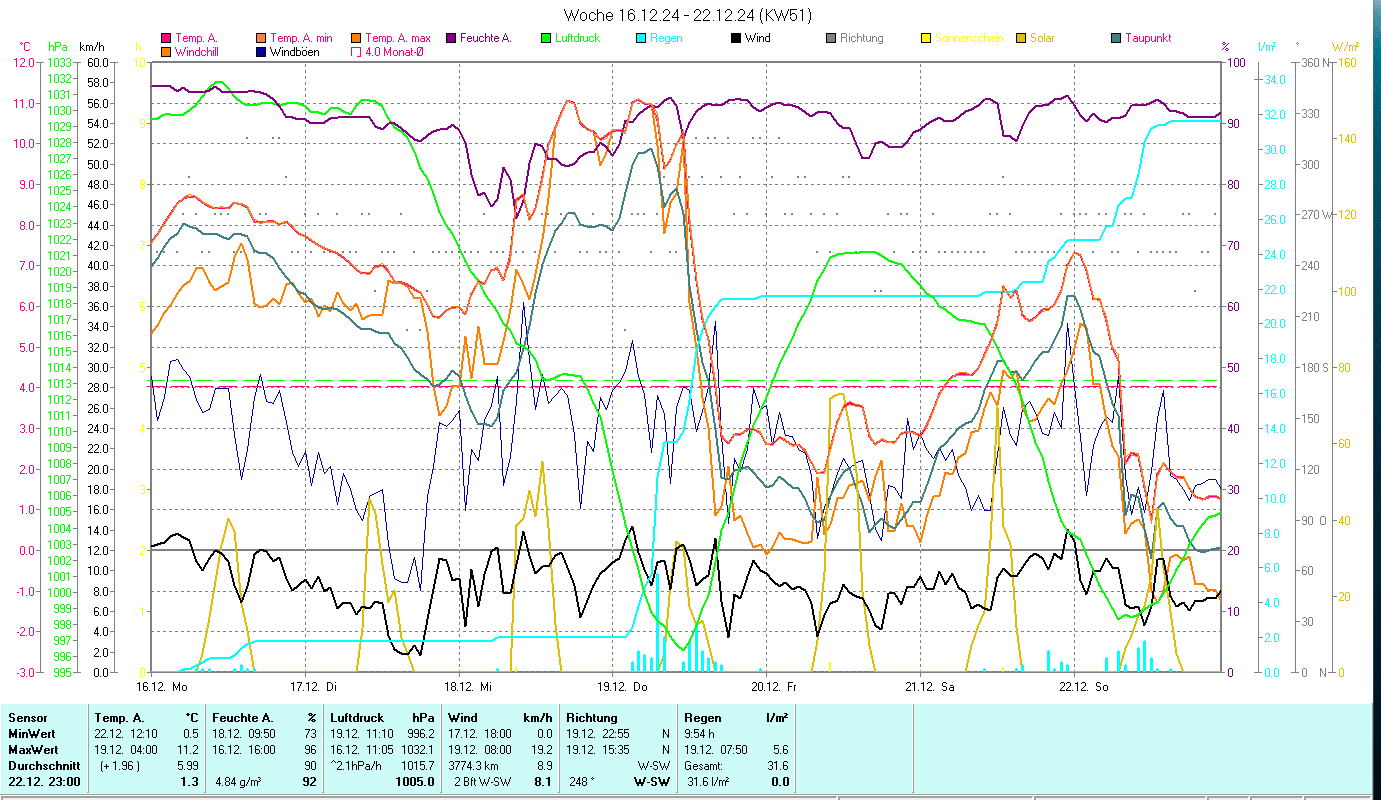Click the yellow Sonnenschein legend swatch
1381x800 pixels.
click(925, 38)
